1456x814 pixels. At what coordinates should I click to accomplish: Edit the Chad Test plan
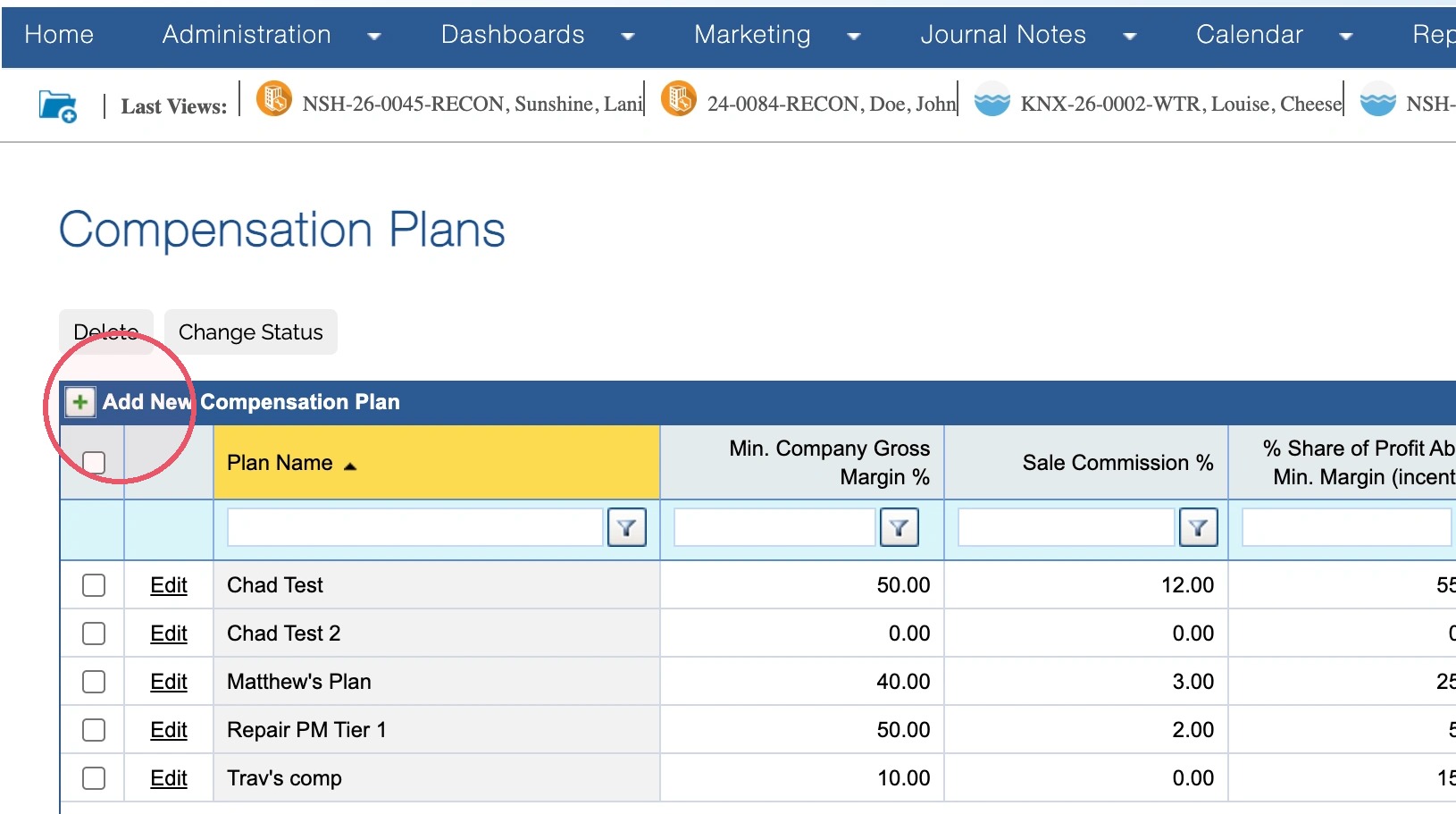(x=169, y=585)
